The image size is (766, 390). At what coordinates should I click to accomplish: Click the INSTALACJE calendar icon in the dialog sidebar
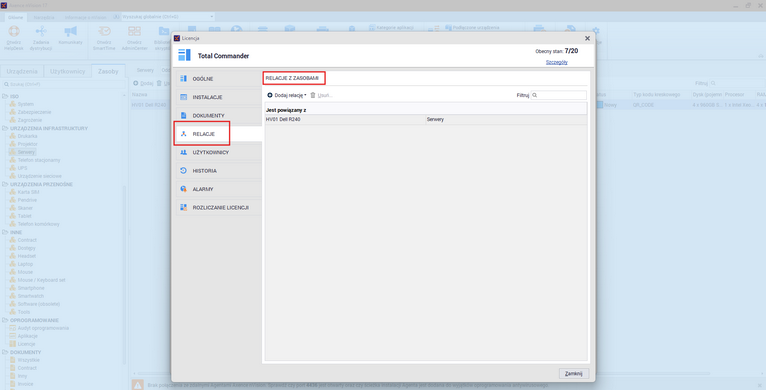184,97
